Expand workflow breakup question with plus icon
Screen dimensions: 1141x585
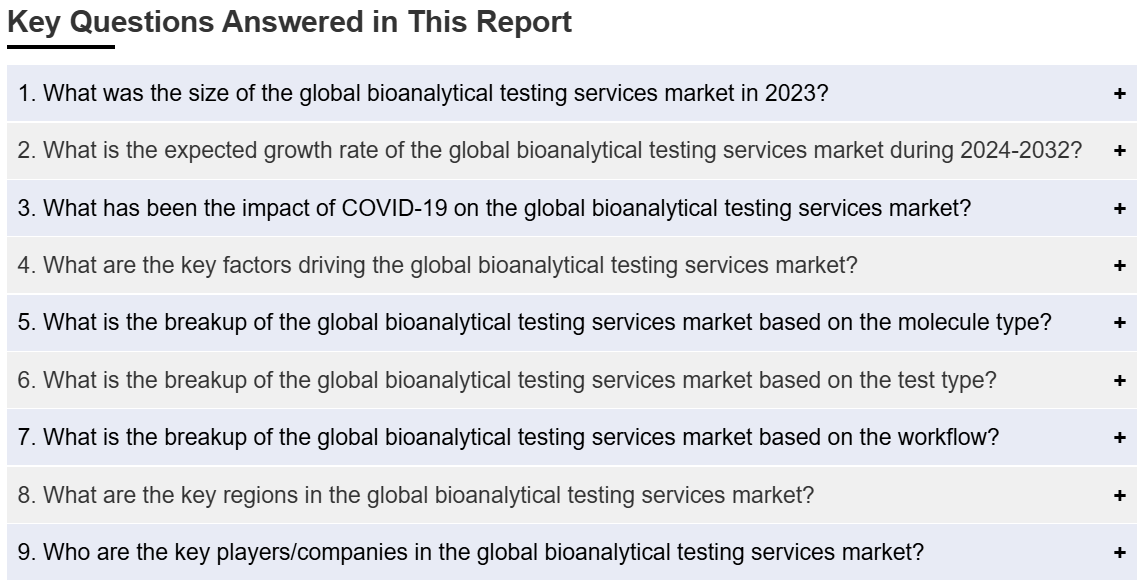point(1119,437)
